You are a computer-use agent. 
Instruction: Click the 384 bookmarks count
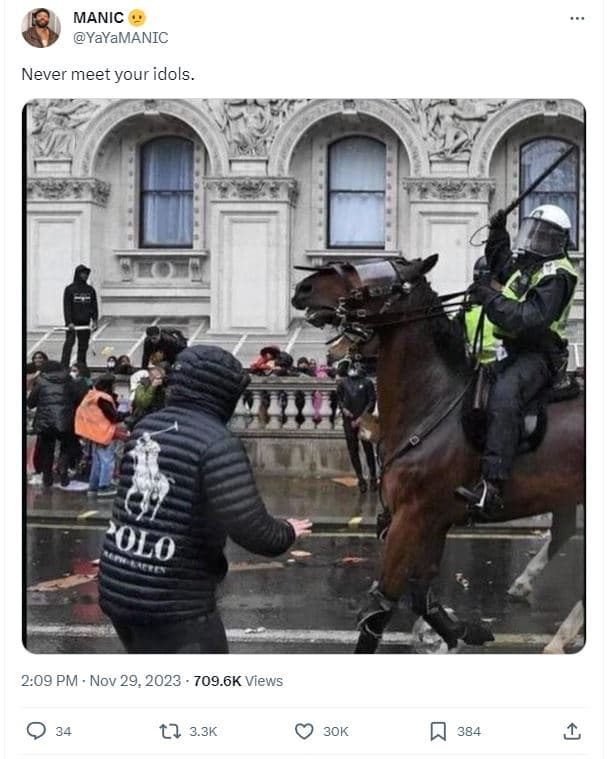468,731
